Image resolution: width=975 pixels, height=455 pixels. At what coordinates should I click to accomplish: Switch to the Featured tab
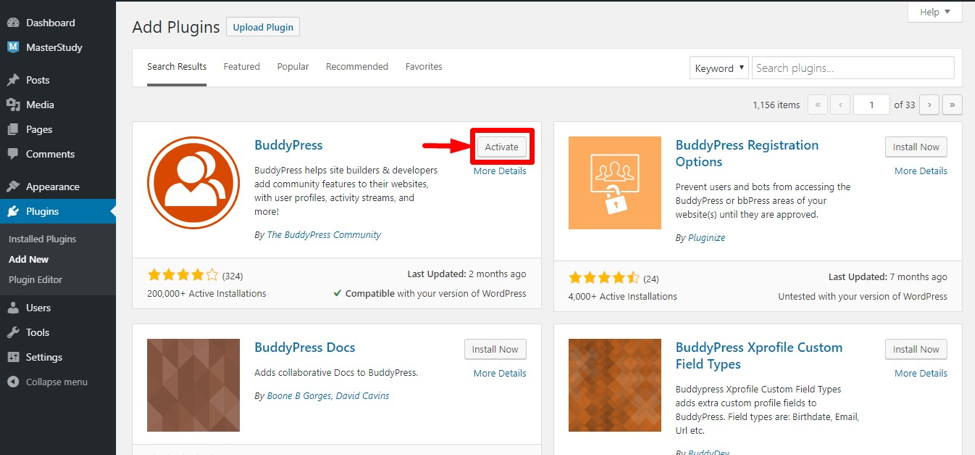coord(241,67)
